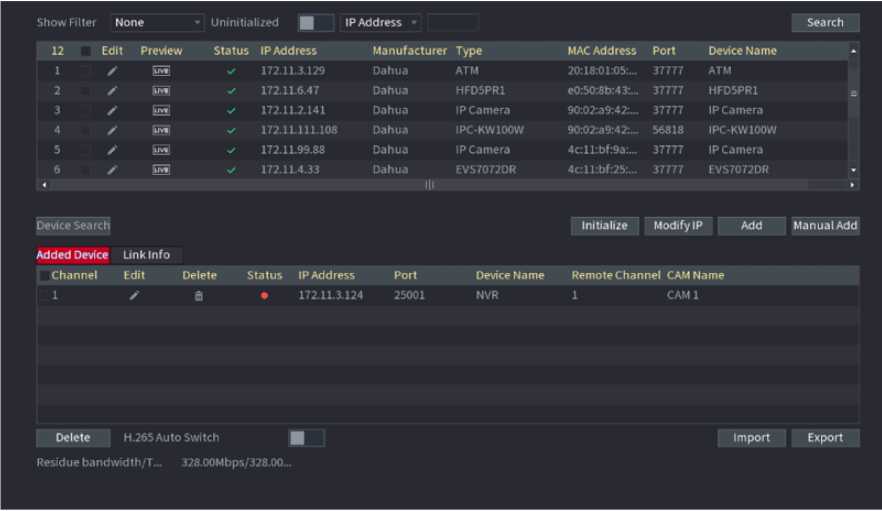Select the Added Device tab

(x=73, y=255)
